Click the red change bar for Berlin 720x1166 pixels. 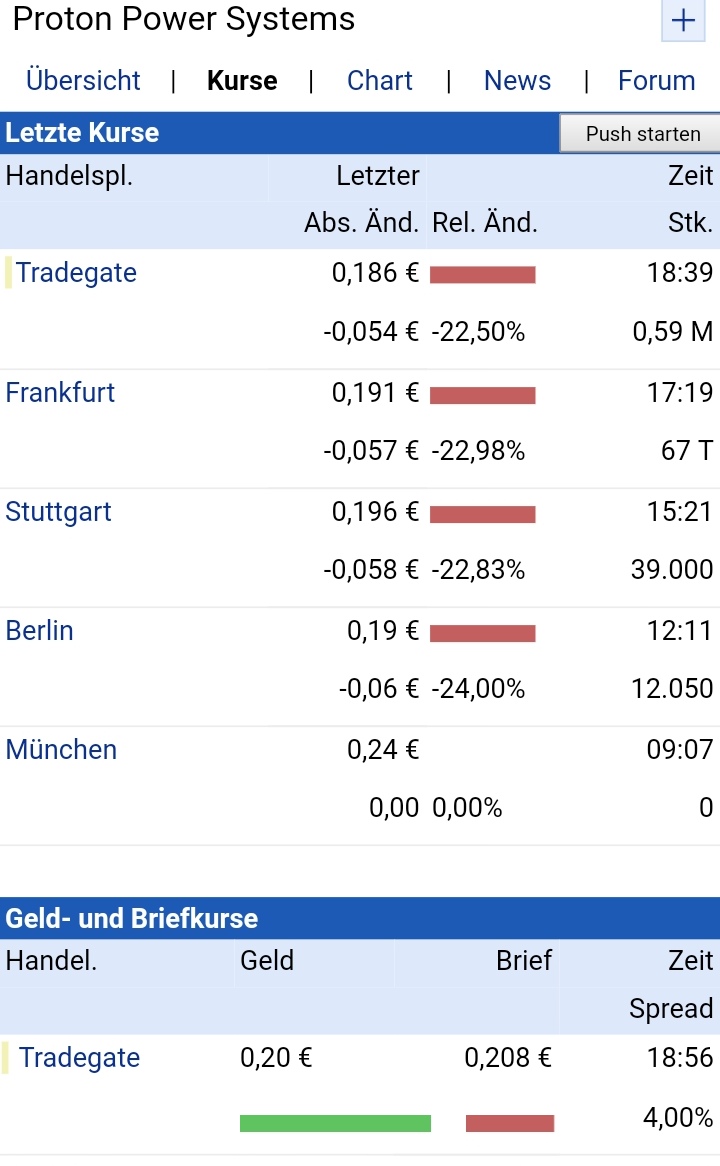click(x=483, y=633)
